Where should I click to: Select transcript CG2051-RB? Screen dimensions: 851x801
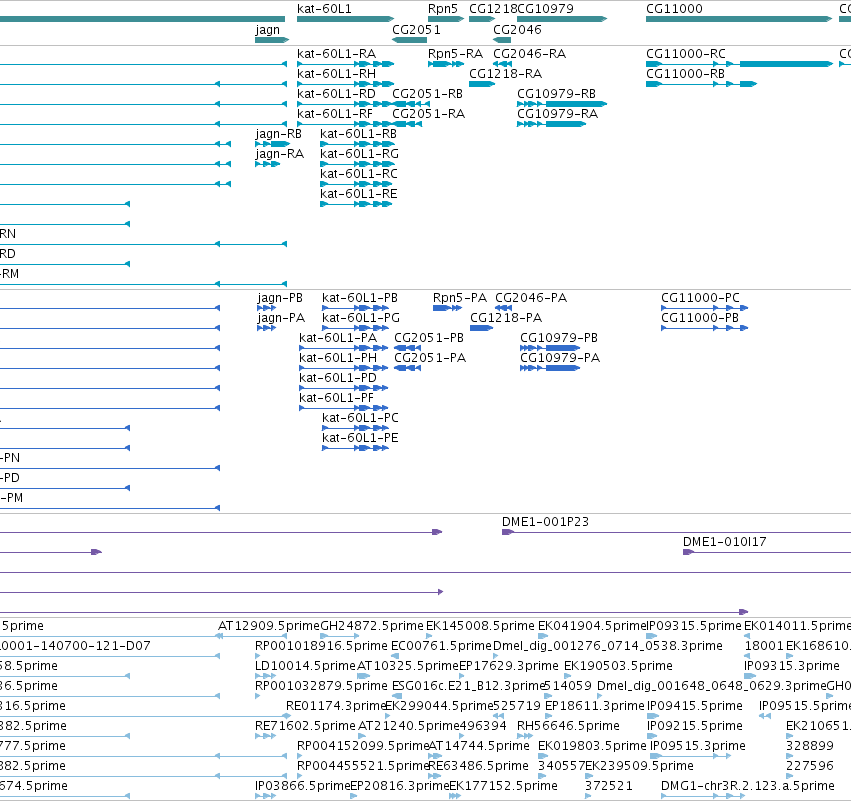tap(428, 94)
